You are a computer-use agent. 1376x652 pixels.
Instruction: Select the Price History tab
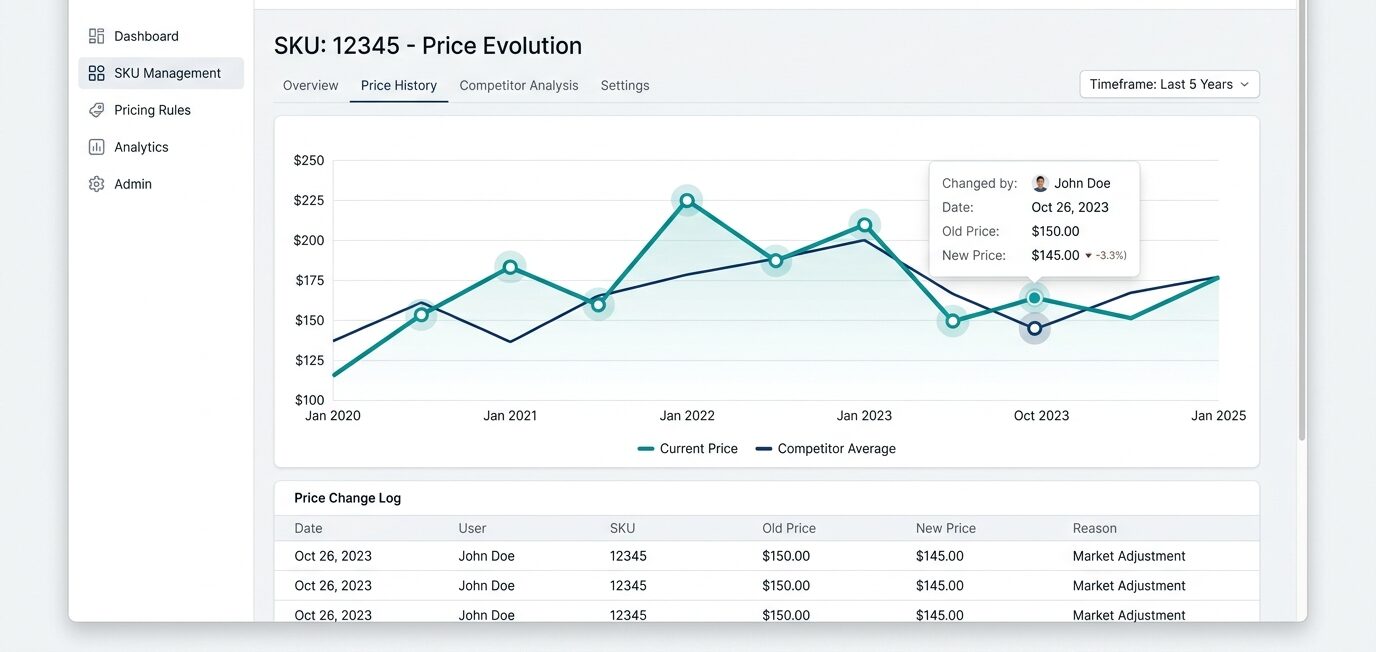click(x=399, y=86)
